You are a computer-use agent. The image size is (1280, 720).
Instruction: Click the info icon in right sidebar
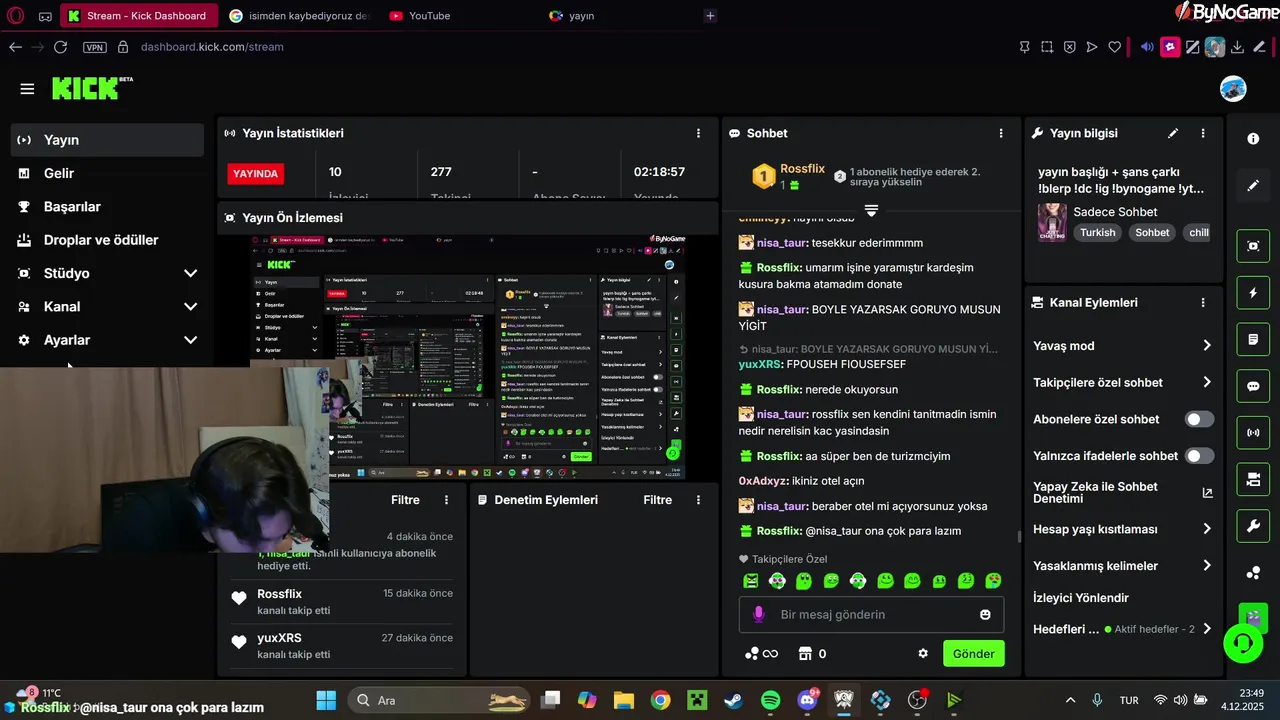pos(1253,139)
